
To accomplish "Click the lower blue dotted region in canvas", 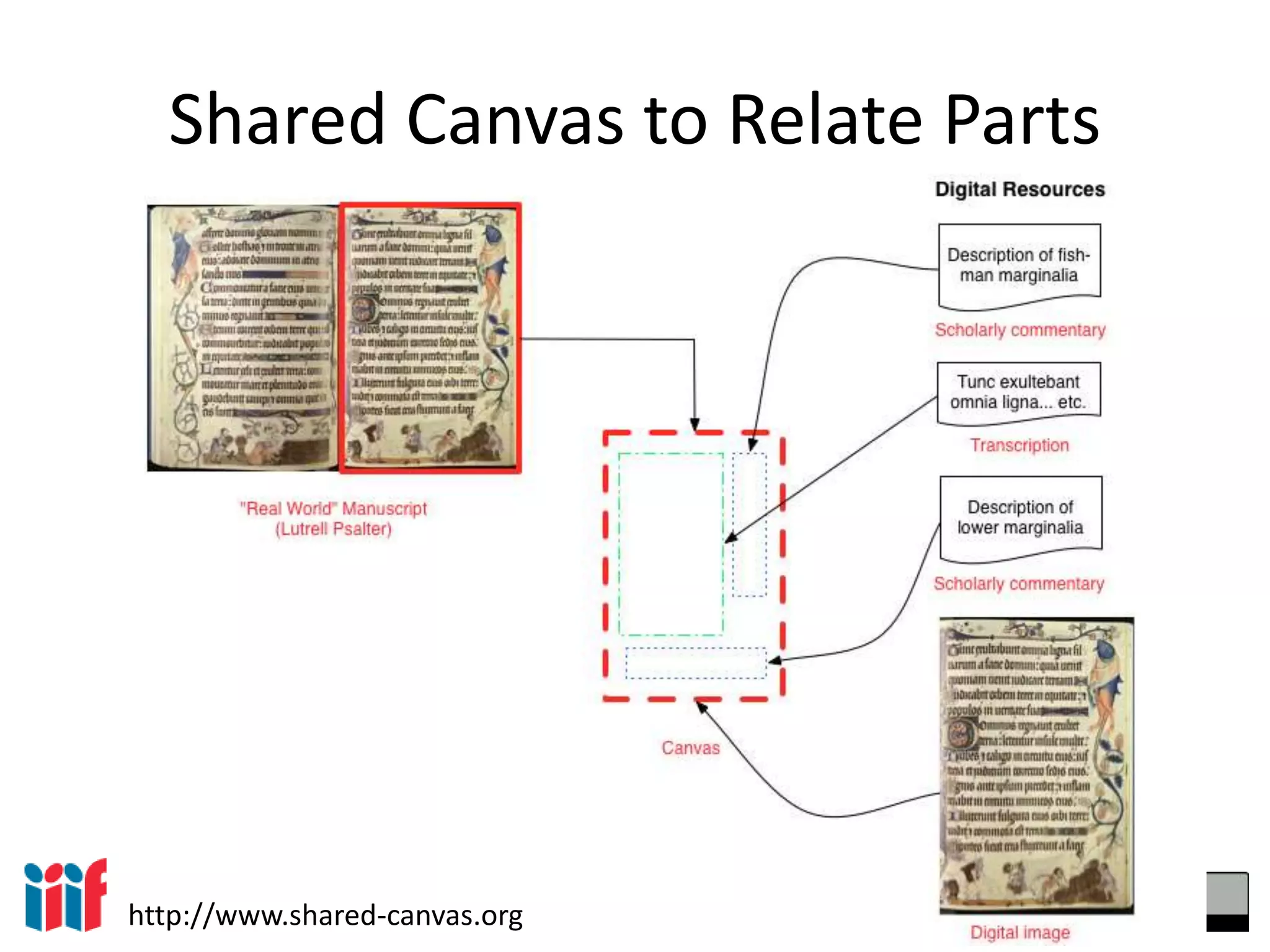I will [x=696, y=663].
